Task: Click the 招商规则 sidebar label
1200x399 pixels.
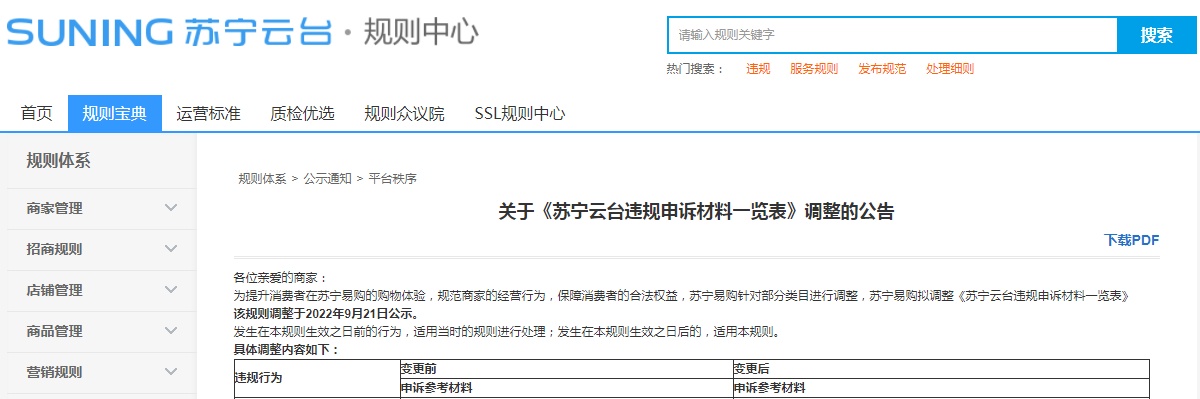Action: click(54, 250)
